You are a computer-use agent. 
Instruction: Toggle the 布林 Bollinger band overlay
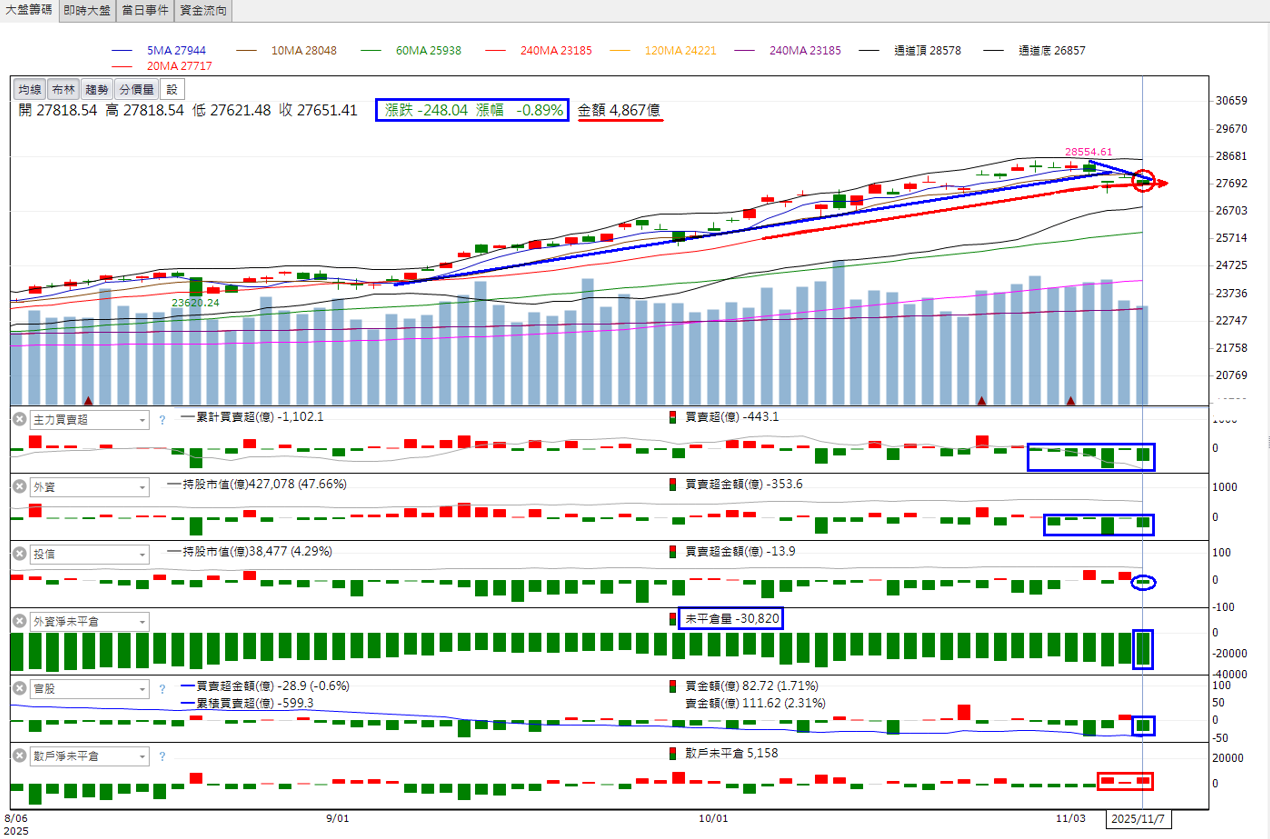coord(64,90)
